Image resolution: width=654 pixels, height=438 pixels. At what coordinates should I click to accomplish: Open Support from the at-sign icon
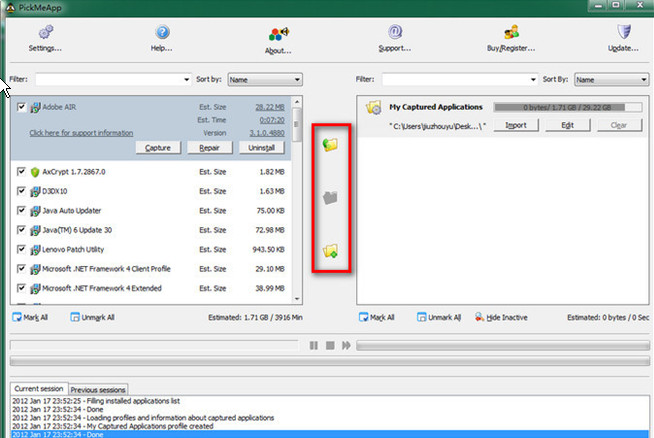tap(395, 32)
